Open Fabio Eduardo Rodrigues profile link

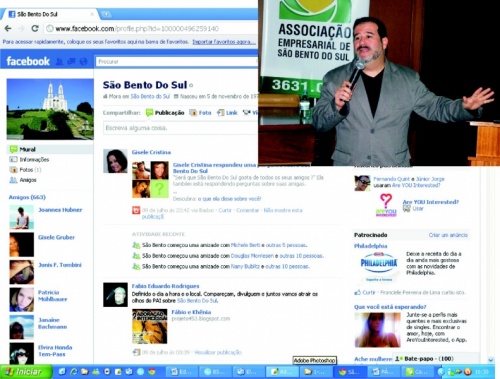pos(165,286)
